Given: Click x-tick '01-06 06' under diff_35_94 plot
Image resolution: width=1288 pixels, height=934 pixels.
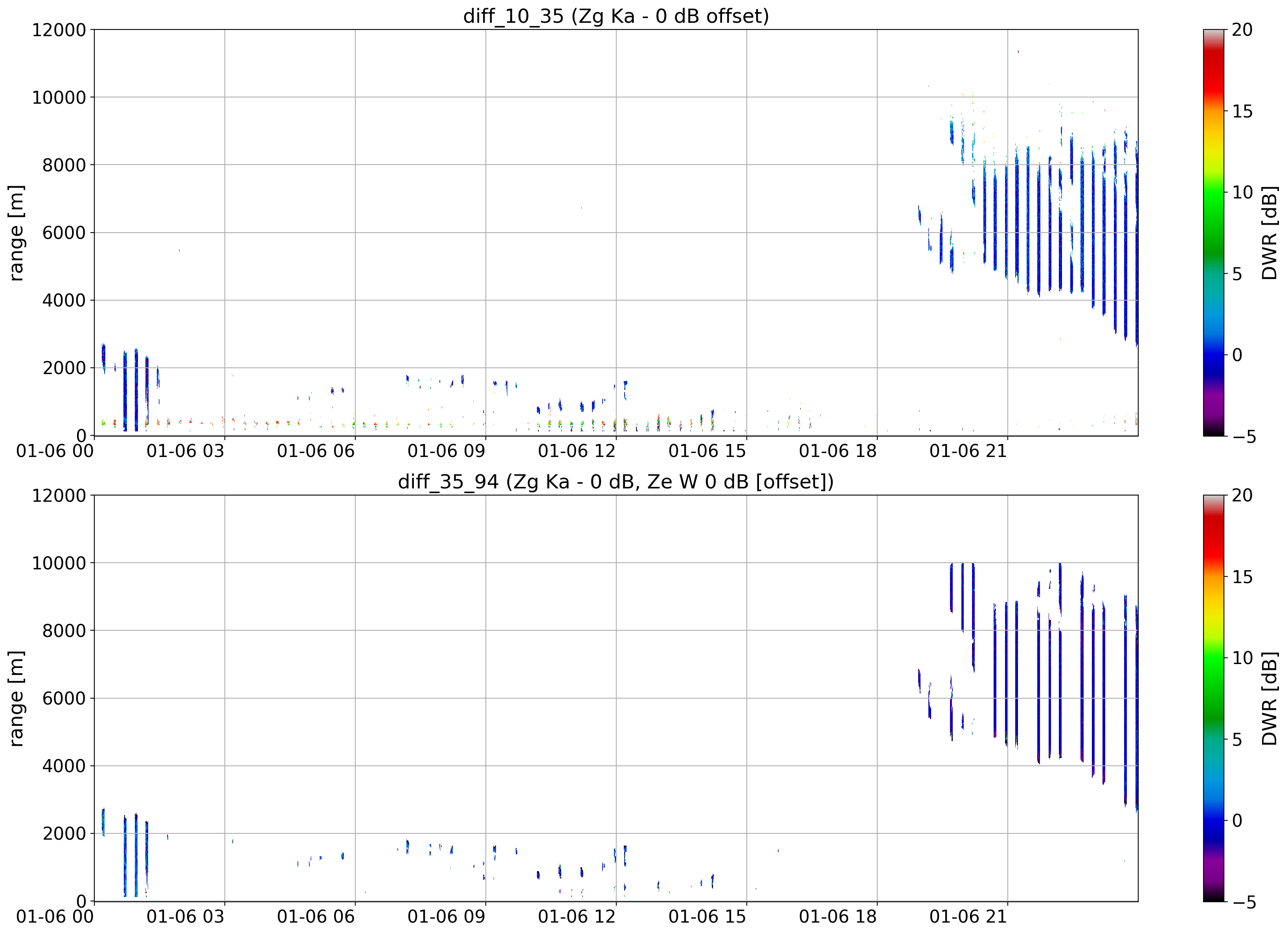Looking at the screenshot, I should point(316,917).
